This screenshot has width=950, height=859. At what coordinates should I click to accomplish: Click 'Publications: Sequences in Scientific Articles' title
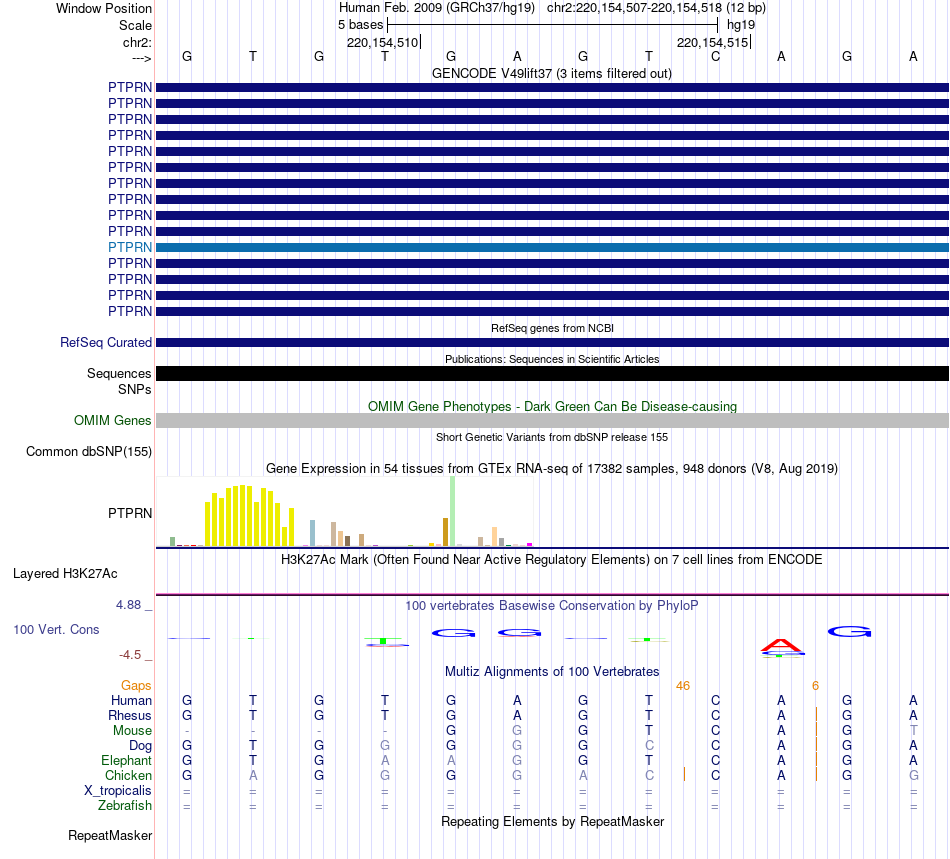[x=552, y=359]
